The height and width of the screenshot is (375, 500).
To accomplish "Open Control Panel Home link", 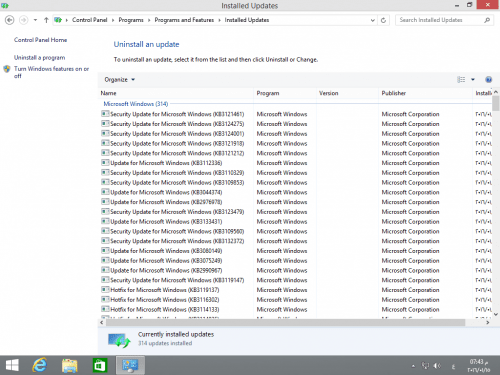I will [x=40, y=40].
